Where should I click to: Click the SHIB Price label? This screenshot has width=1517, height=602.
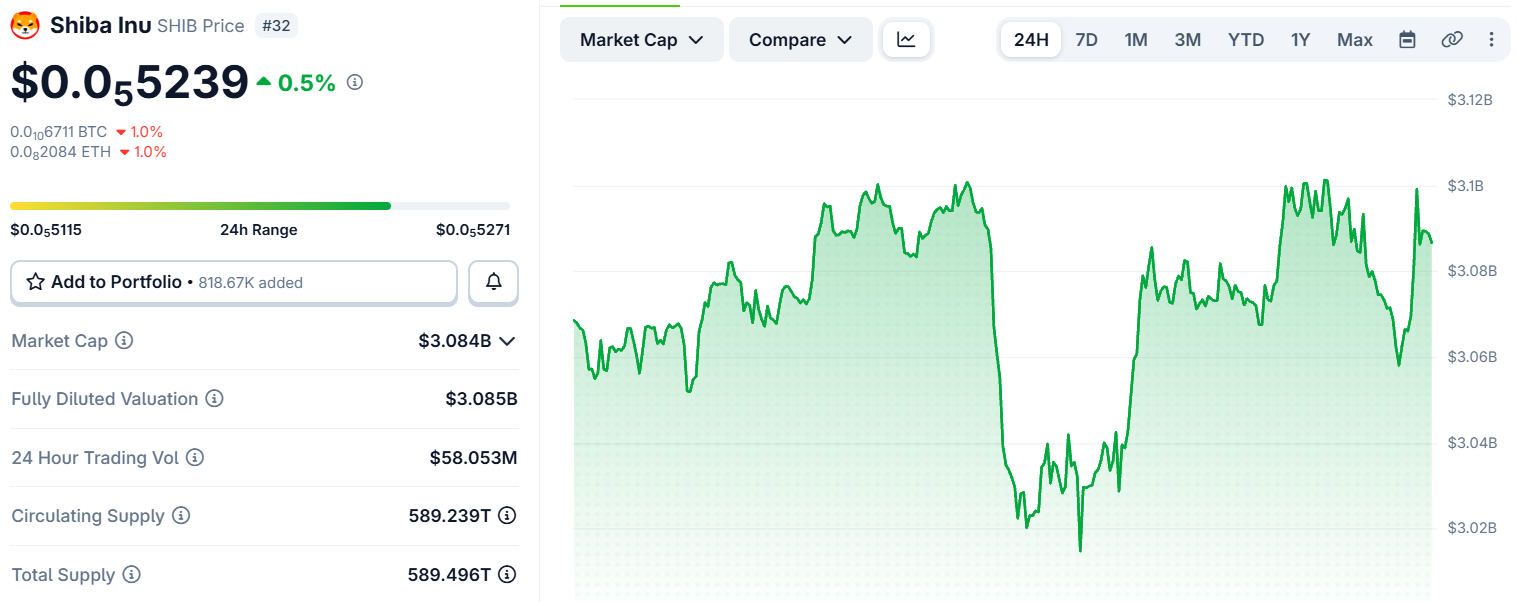201,26
